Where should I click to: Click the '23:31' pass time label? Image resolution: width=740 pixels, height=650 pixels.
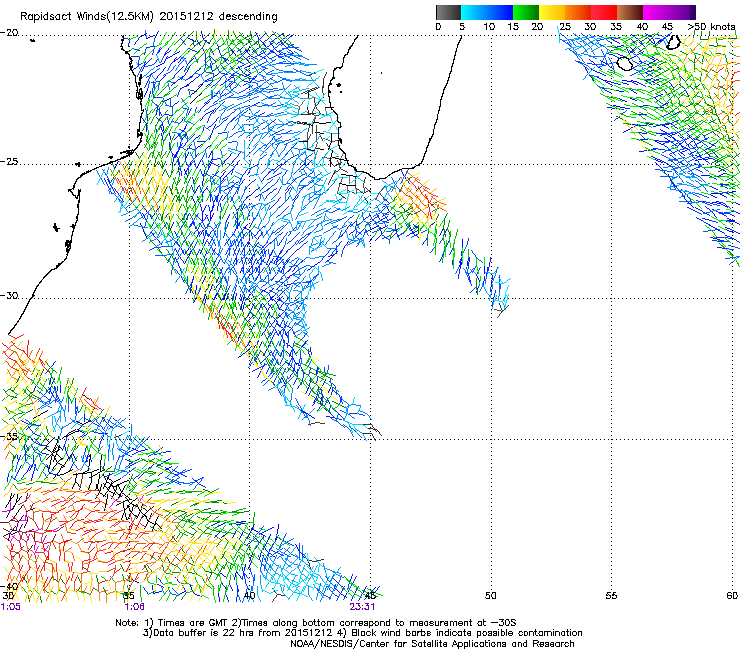pyautogui.click(x=362, y=607)
